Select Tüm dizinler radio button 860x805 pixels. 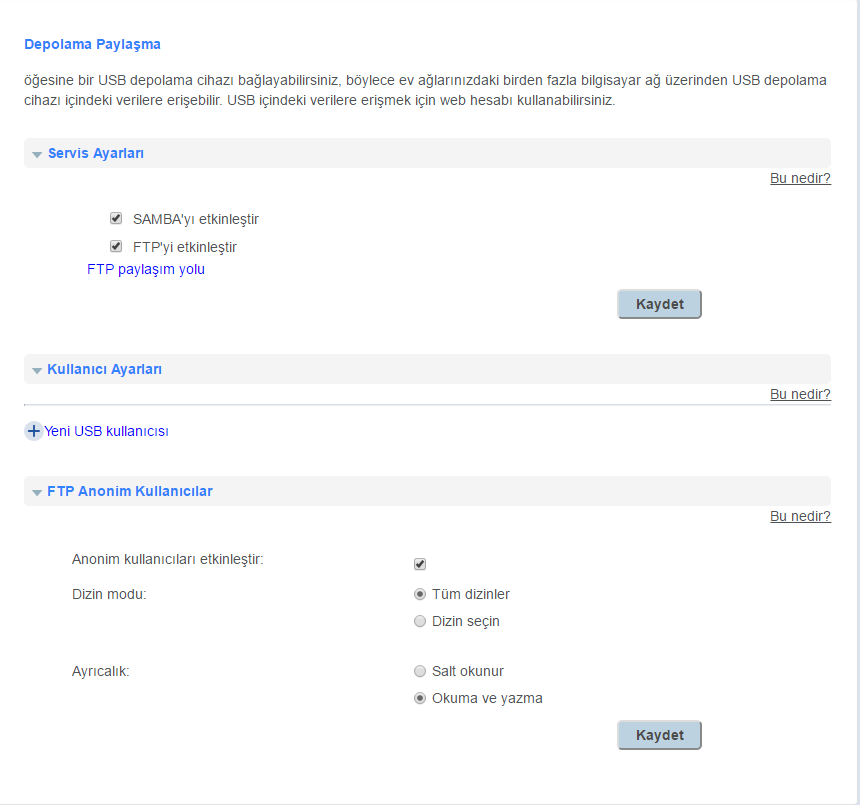[420, 594]
